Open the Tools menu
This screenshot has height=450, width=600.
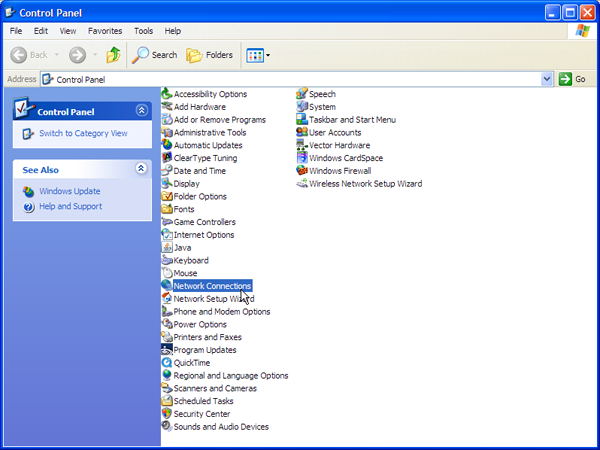(x=143, y=31)
